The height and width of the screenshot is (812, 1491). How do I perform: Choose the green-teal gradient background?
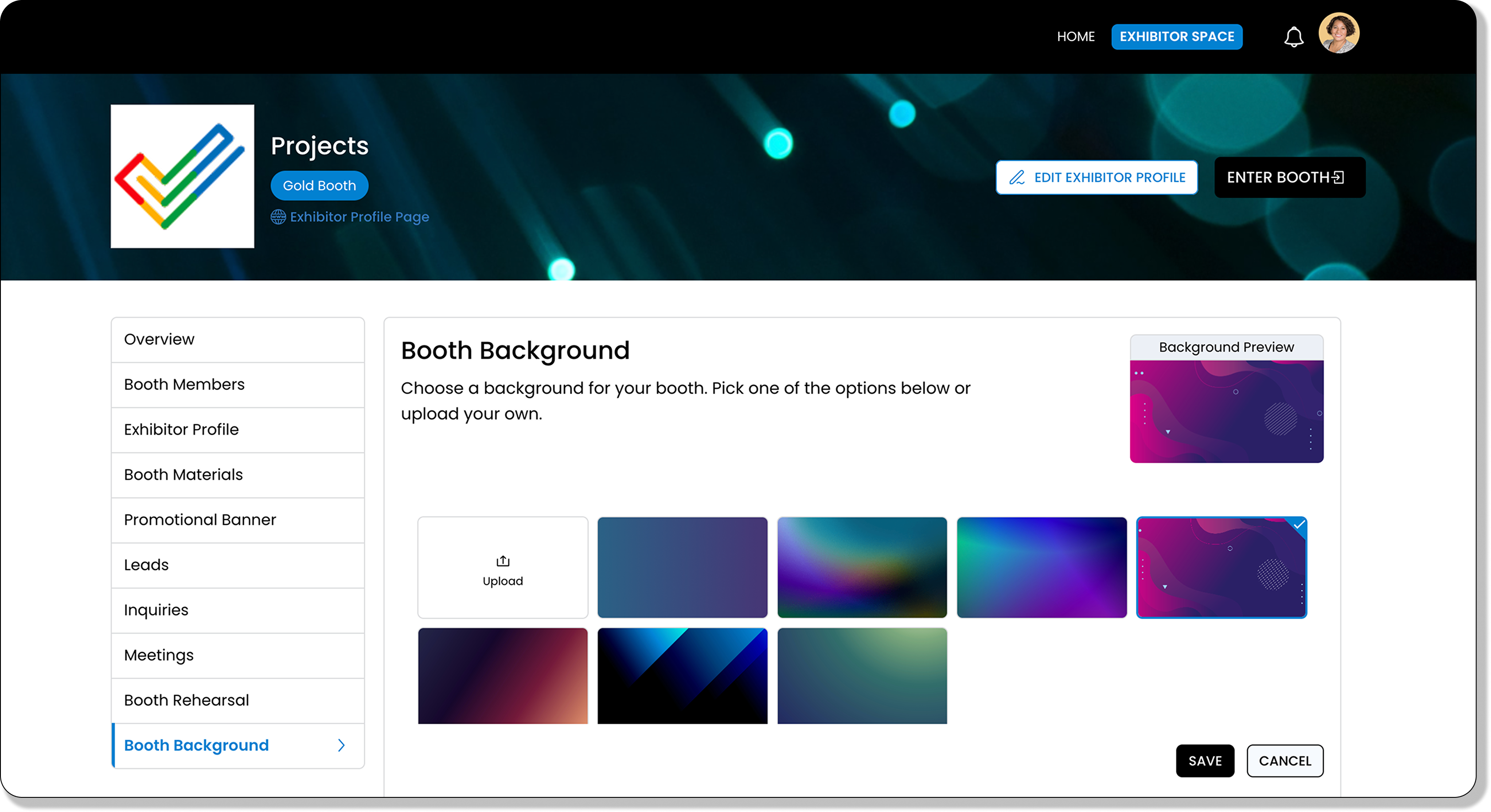click(x=862, y=675)
